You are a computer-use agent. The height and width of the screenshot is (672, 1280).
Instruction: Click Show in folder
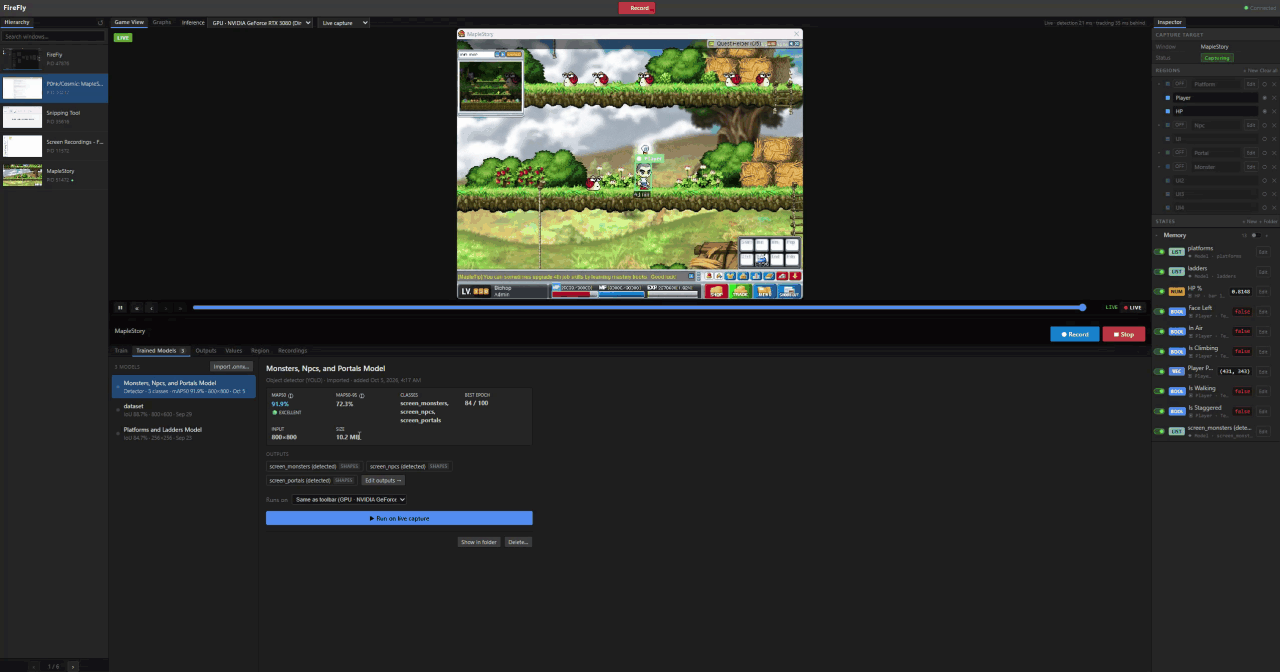pyautogui.click(x=478, y=542)
